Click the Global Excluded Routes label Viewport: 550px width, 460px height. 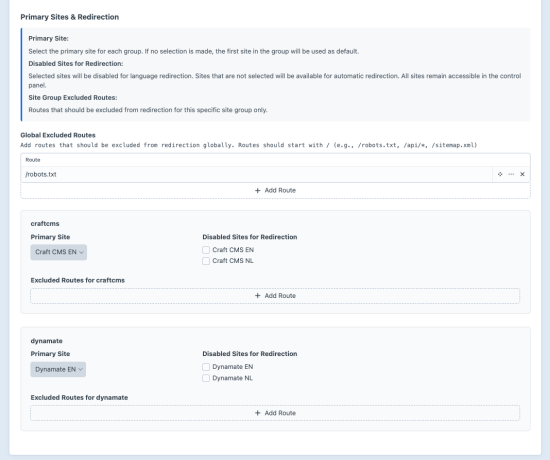click(x=58, y=135)
